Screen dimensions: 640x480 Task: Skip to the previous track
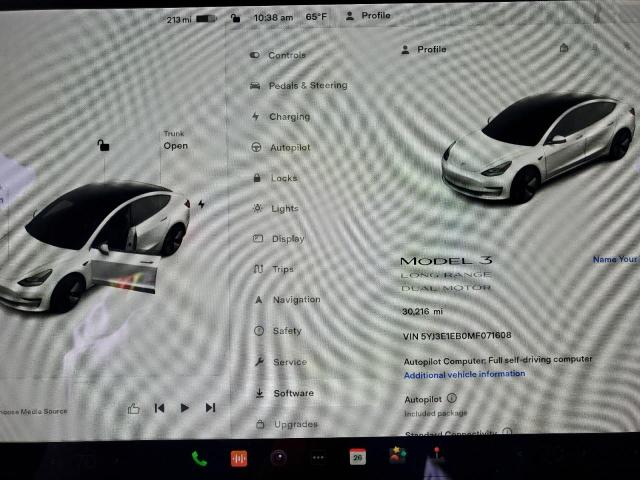tap(159, 408)
